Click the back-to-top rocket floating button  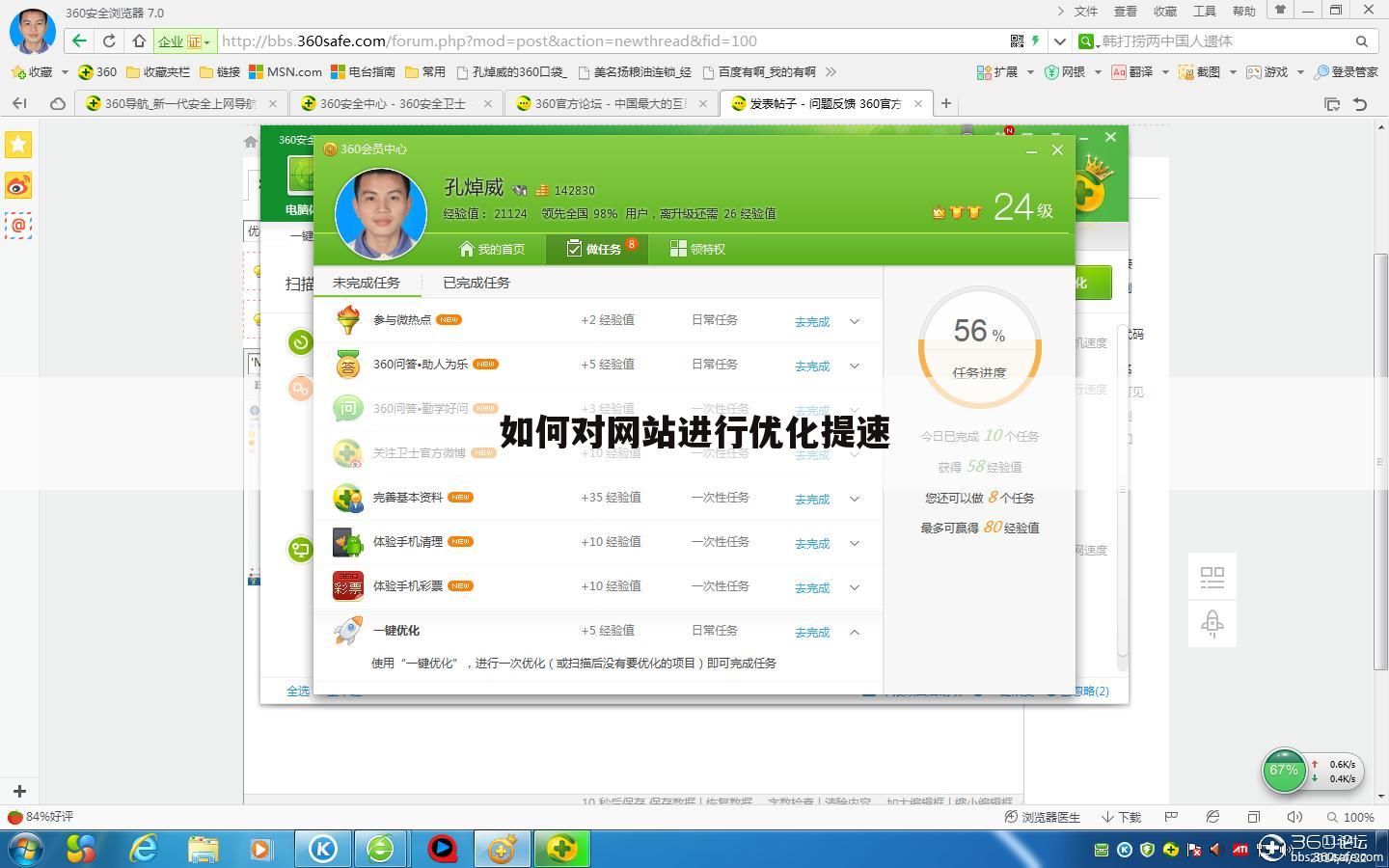[1212, 624]
